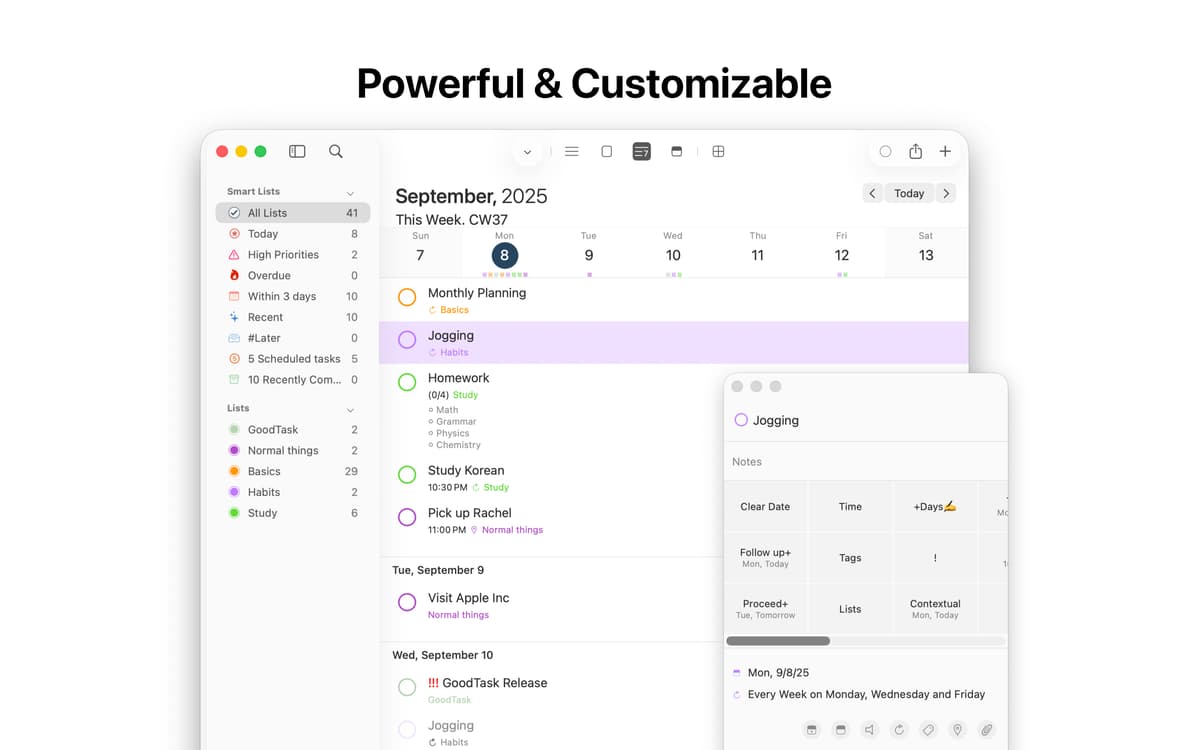The height and width of the screenshot is (750, 1200).
Task: Open the share icon in toolbar
Action: click(915, 151)
